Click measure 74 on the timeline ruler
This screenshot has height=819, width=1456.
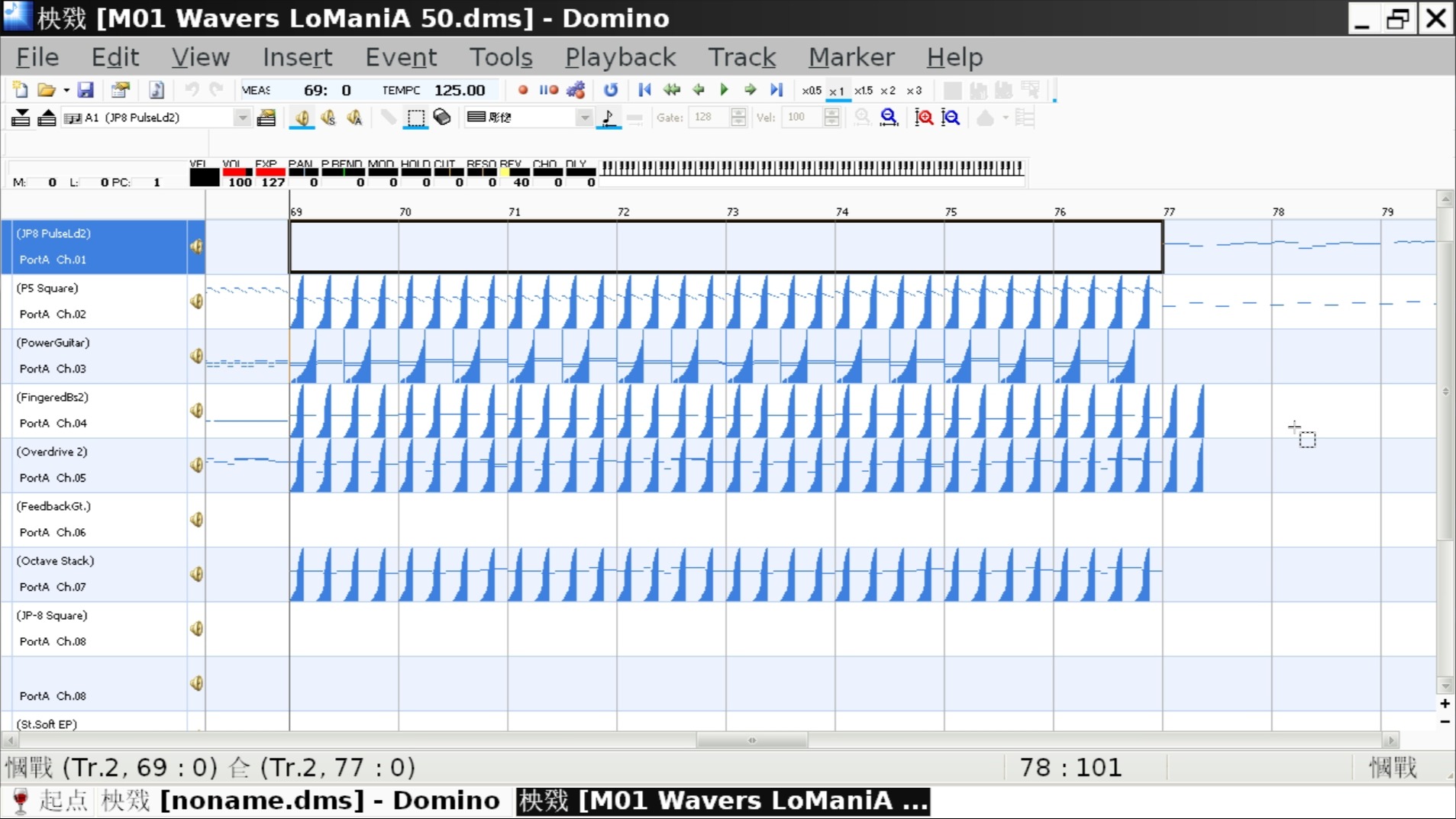click(841, 211)
